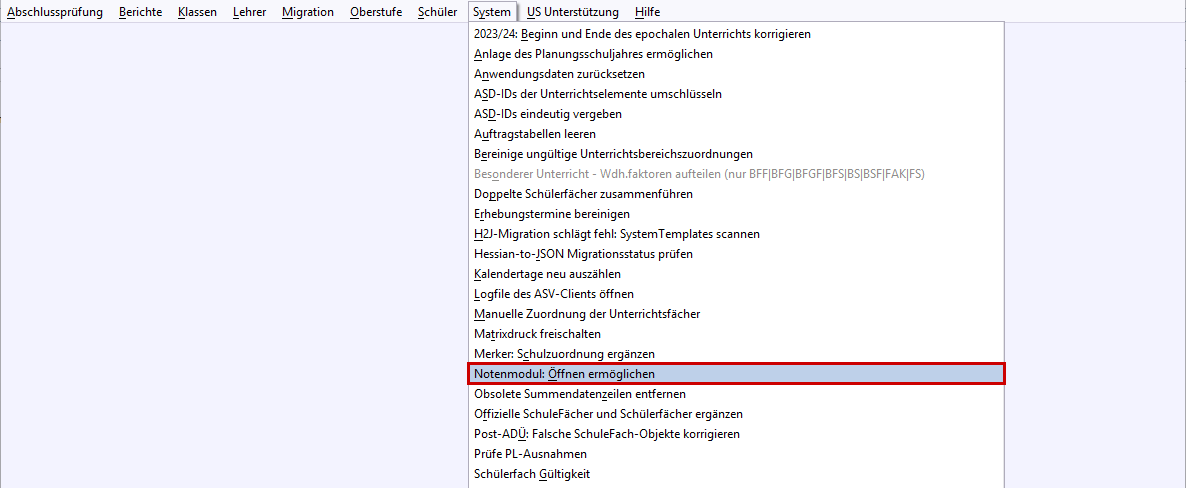The width and height of the screenshot is (1186, 488).
Task: Click Notenmodul: Öffnen ermöglichen
Action: pos(737,374)
